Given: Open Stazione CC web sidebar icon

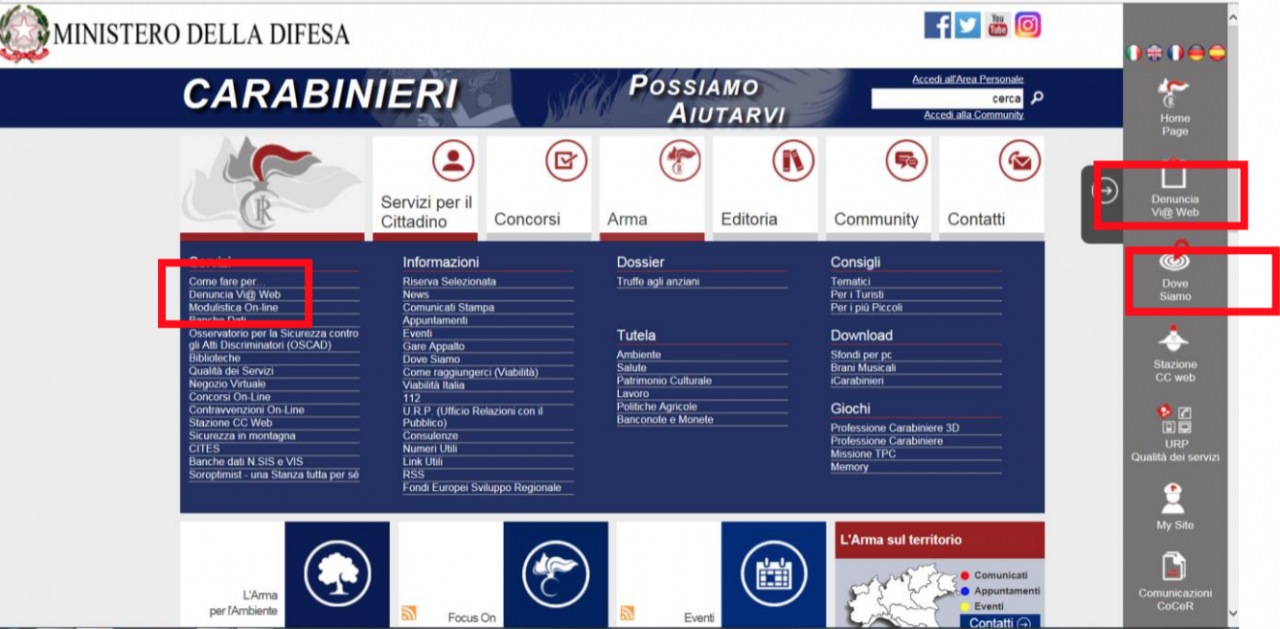Looking at the screenshot, I should [x=1175, y=354].
